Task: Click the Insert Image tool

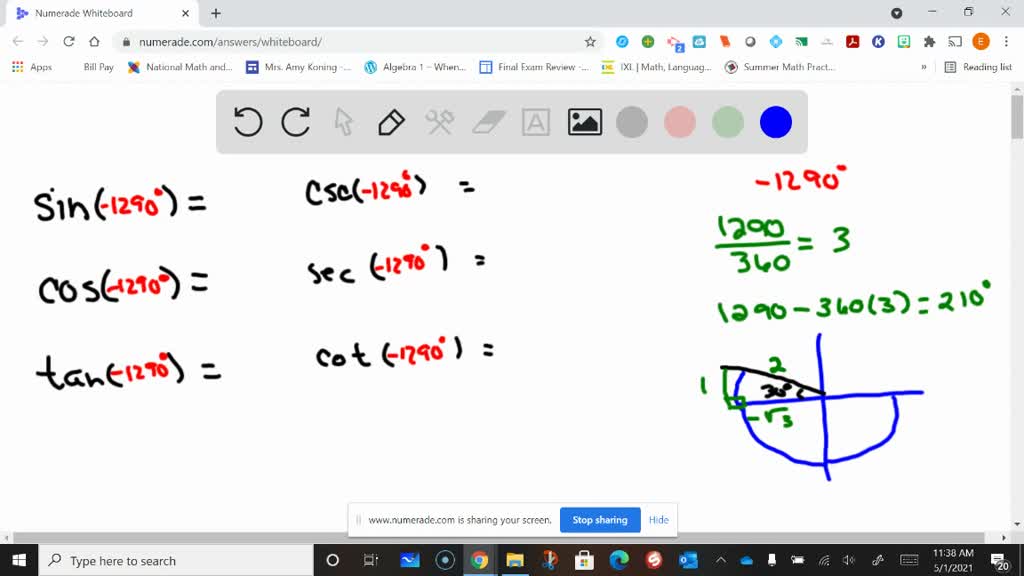Action: click(584, 122)
